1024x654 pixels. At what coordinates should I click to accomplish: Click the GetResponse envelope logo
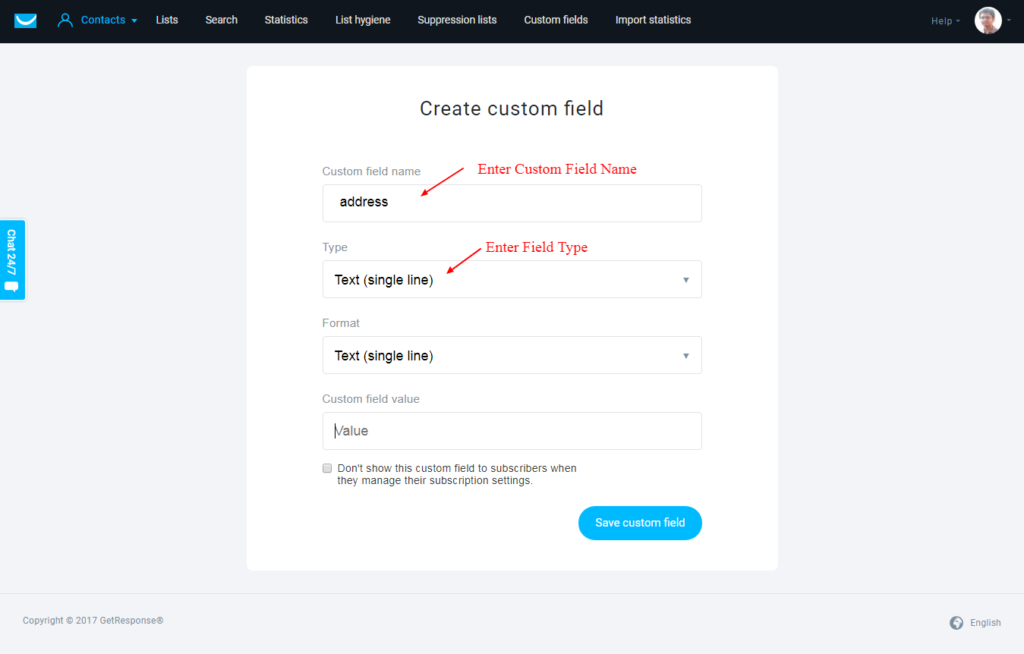coord(25,20)
